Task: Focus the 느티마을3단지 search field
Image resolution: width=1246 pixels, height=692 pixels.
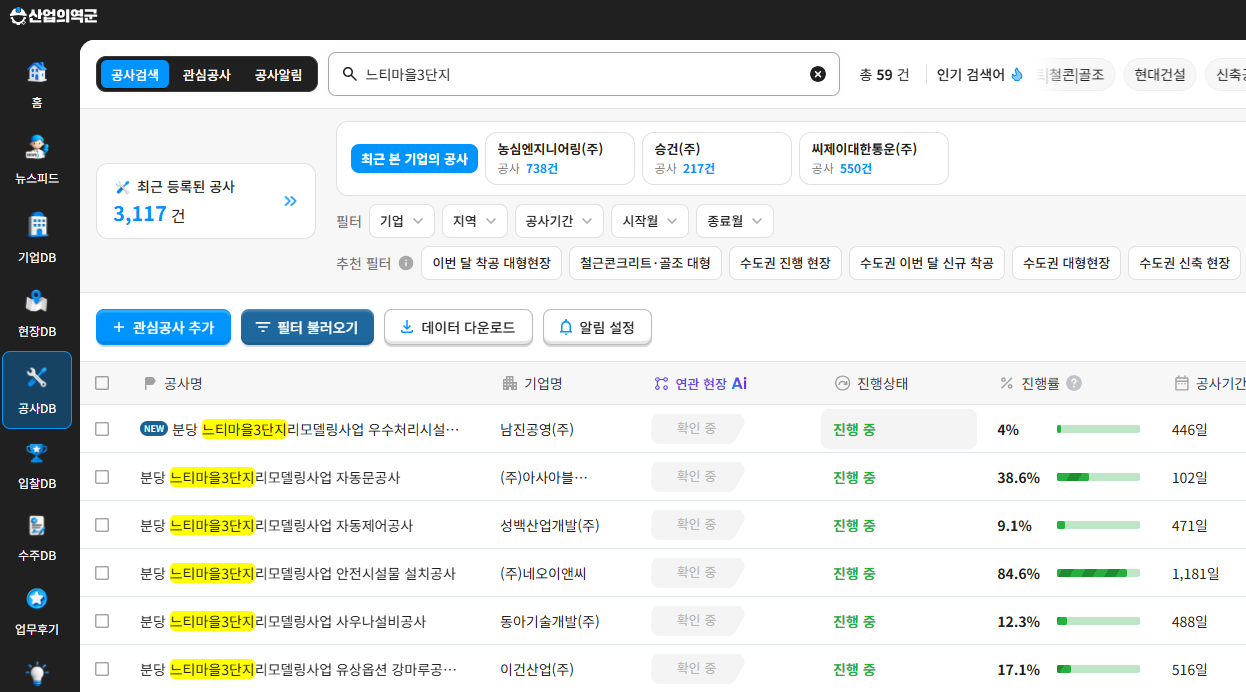Action: click(583, 74)
